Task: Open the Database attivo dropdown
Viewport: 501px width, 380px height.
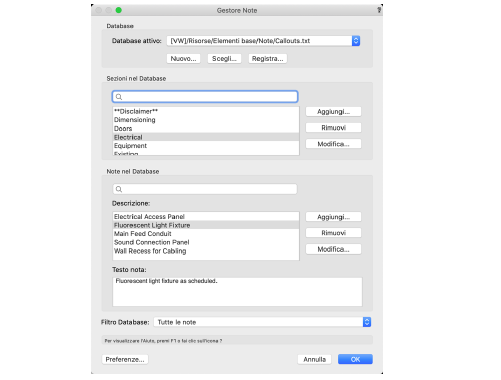Action: (263, 41)
